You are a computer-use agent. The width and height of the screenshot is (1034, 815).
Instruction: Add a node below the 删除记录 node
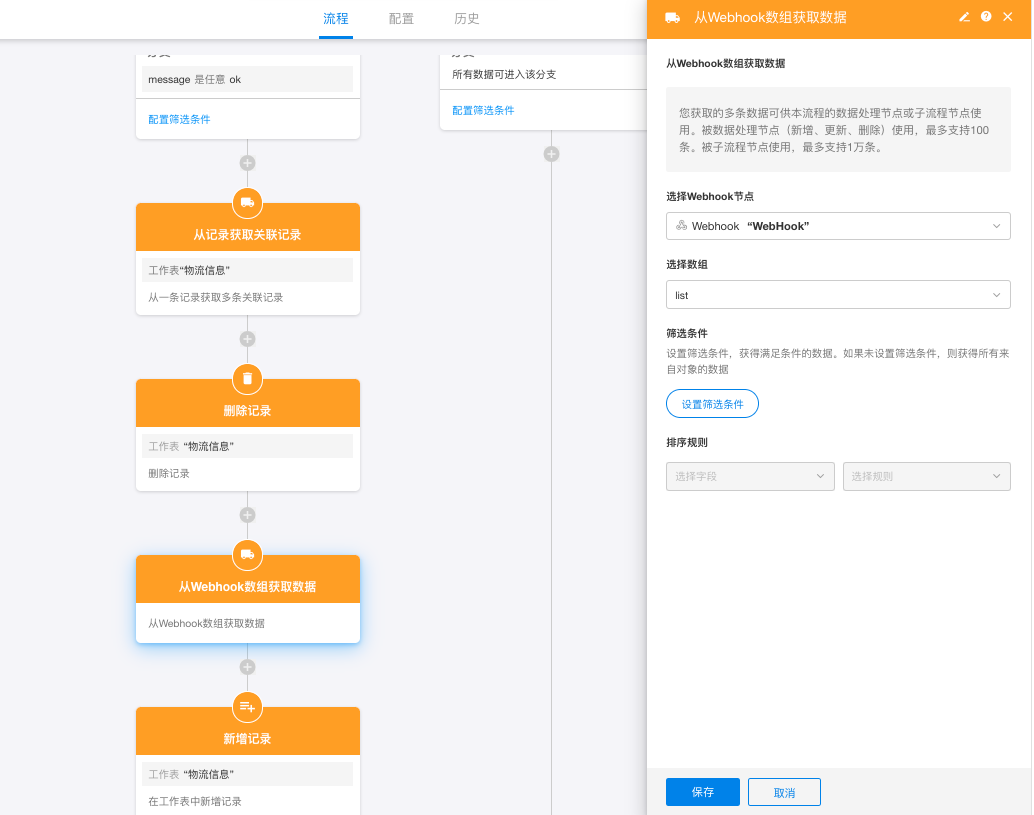point(248,515)
